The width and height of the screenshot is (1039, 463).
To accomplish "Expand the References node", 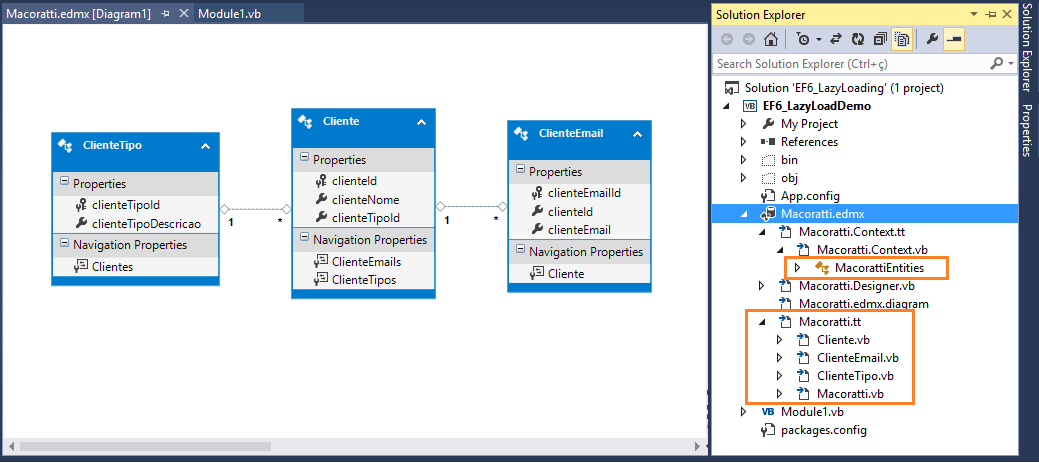I will tap(743, 142).
